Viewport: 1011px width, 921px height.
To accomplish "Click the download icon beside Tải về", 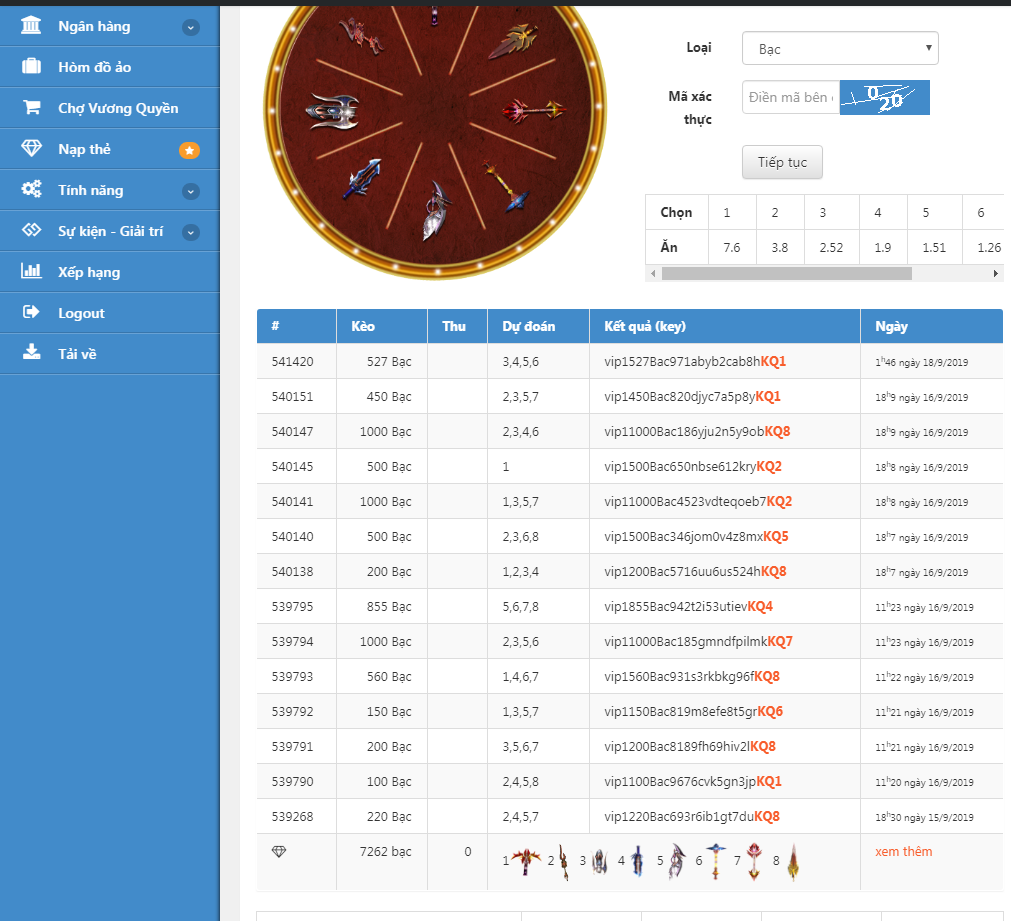I will [x=31, y=353].
